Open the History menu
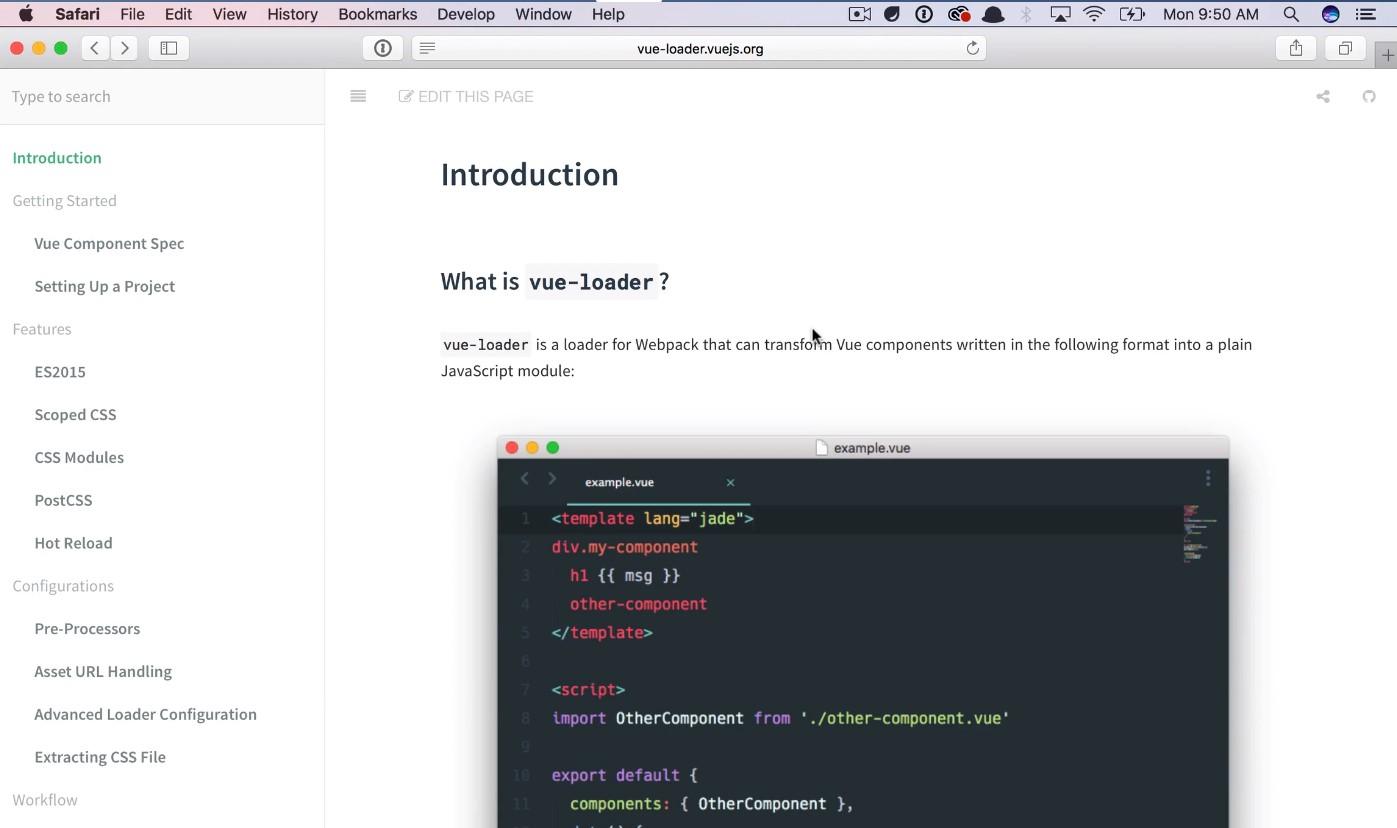Viewport: 1397px width, 828px height. [x=292, y=14]
